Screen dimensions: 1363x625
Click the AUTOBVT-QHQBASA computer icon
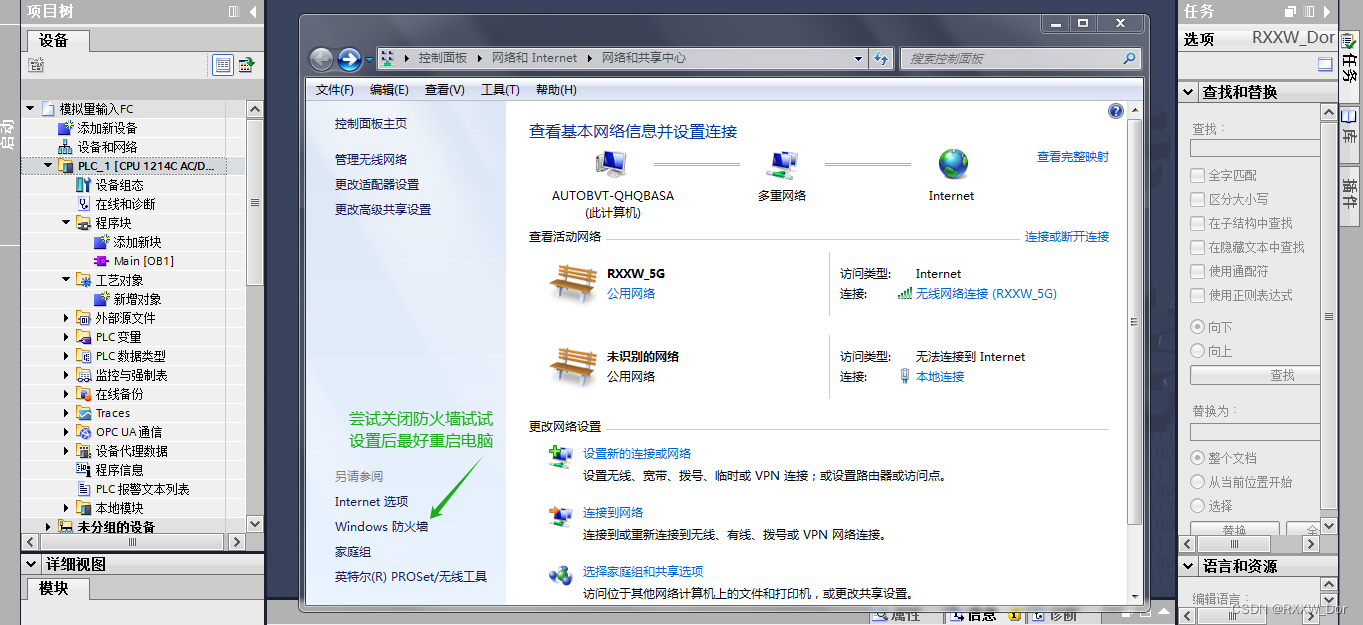click(610, 163)
